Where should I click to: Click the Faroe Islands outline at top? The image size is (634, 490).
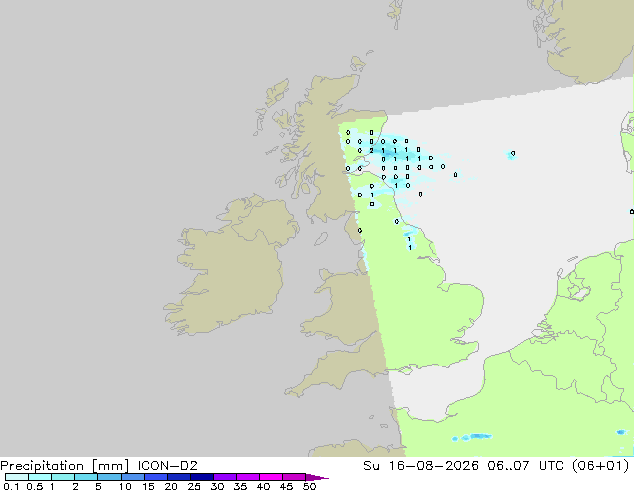pos(396,13)
